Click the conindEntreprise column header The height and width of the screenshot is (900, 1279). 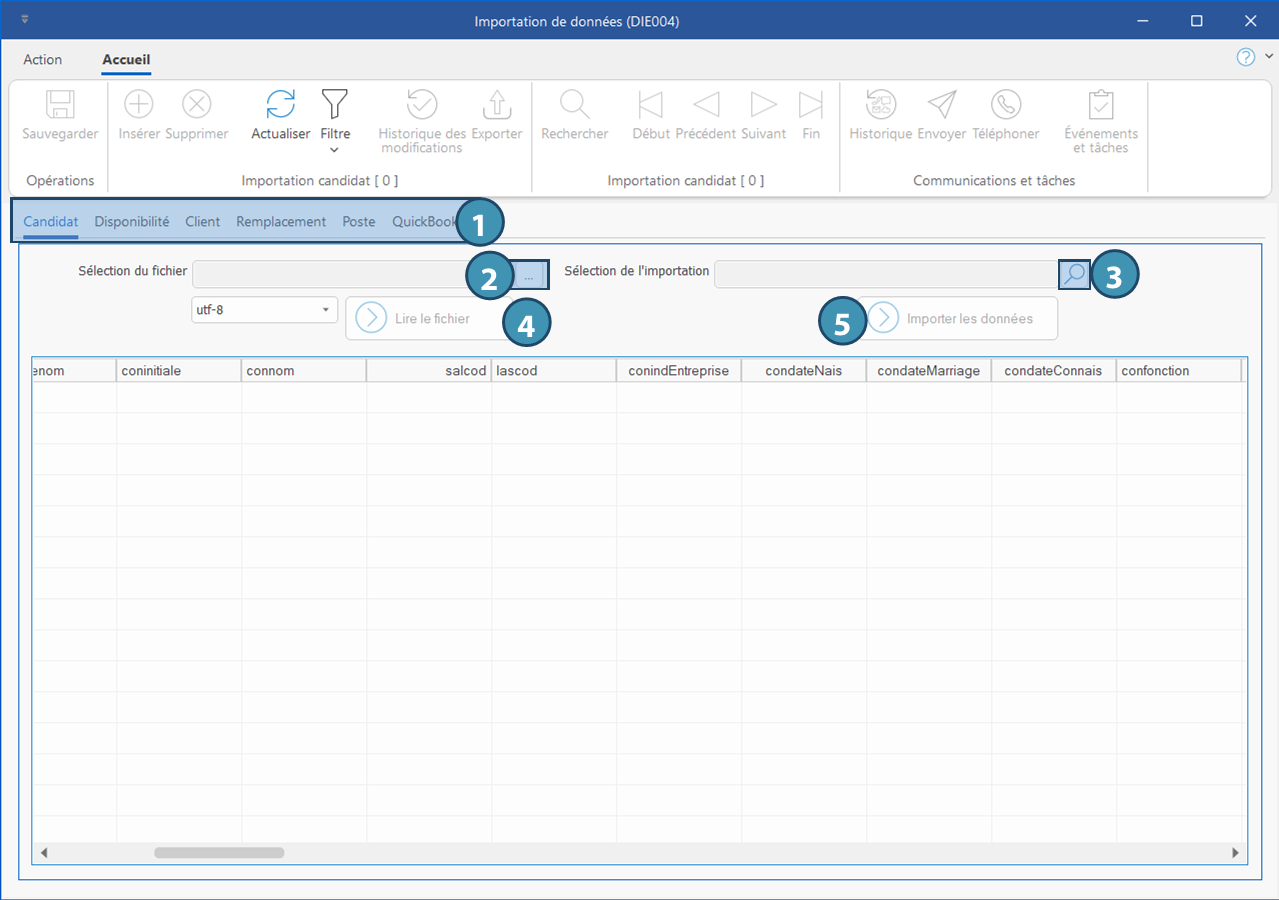pyautogui.click(x=678, y=371)
